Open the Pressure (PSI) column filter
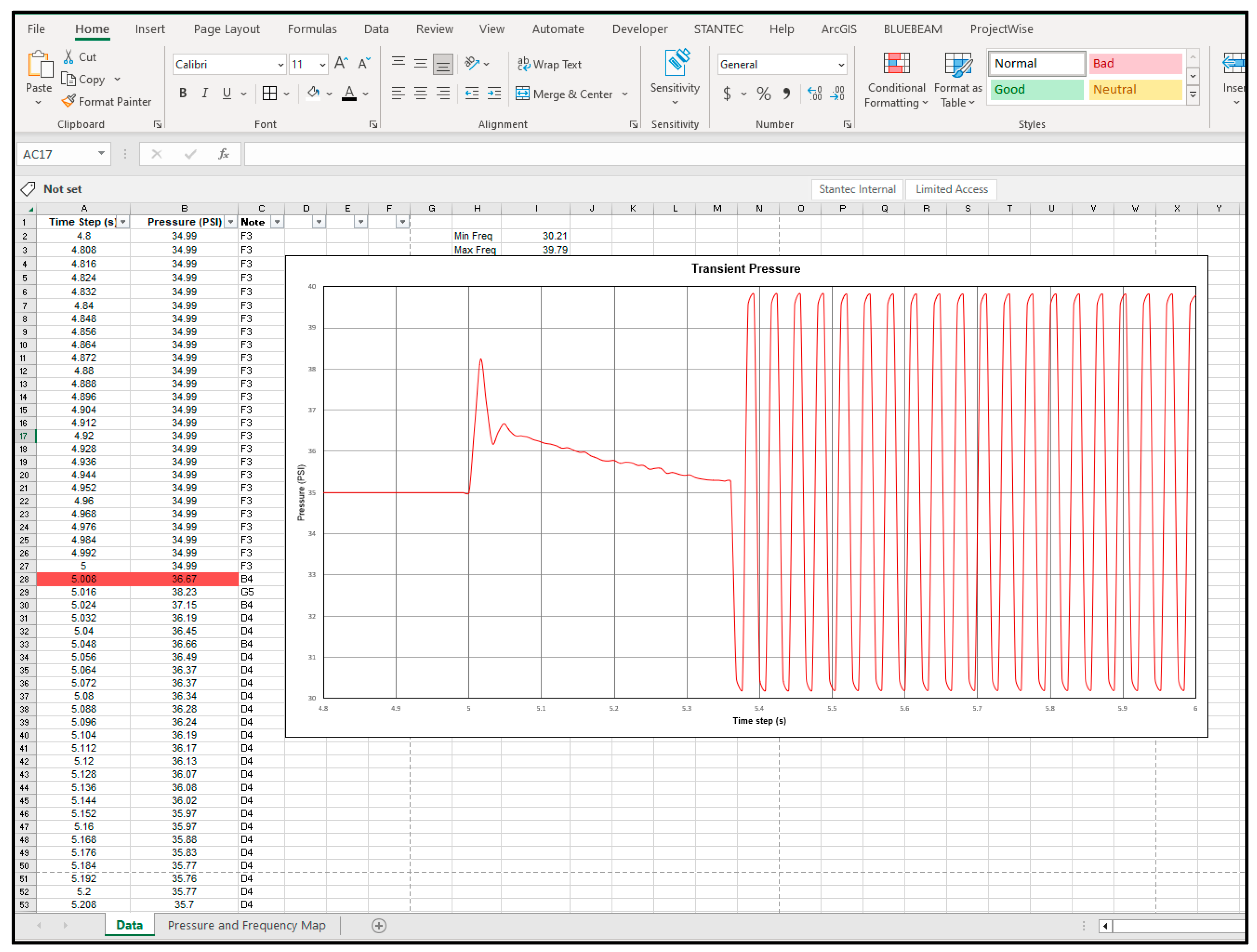The image size is (1257, 952). 231,222
